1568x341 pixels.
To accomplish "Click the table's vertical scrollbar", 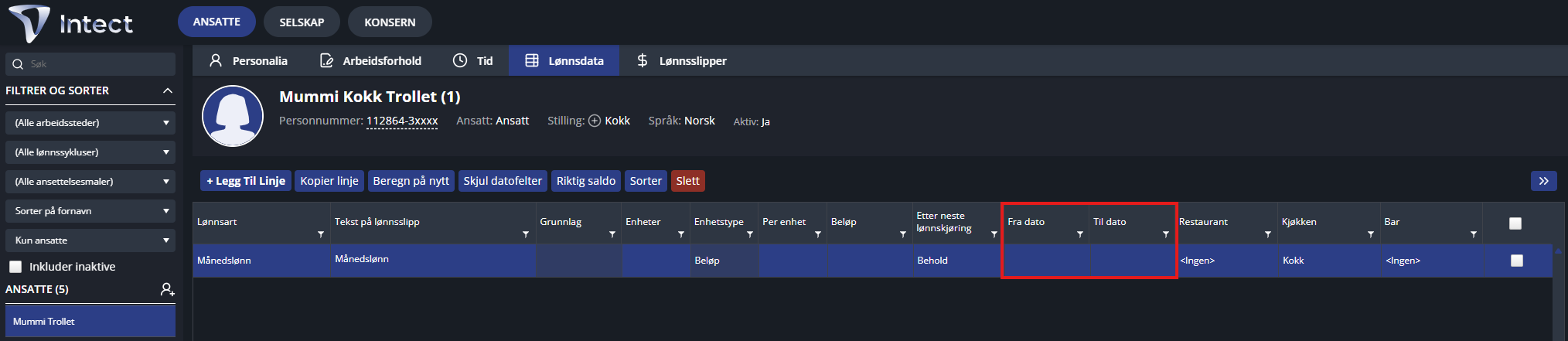I will [x=1559, y=292].
